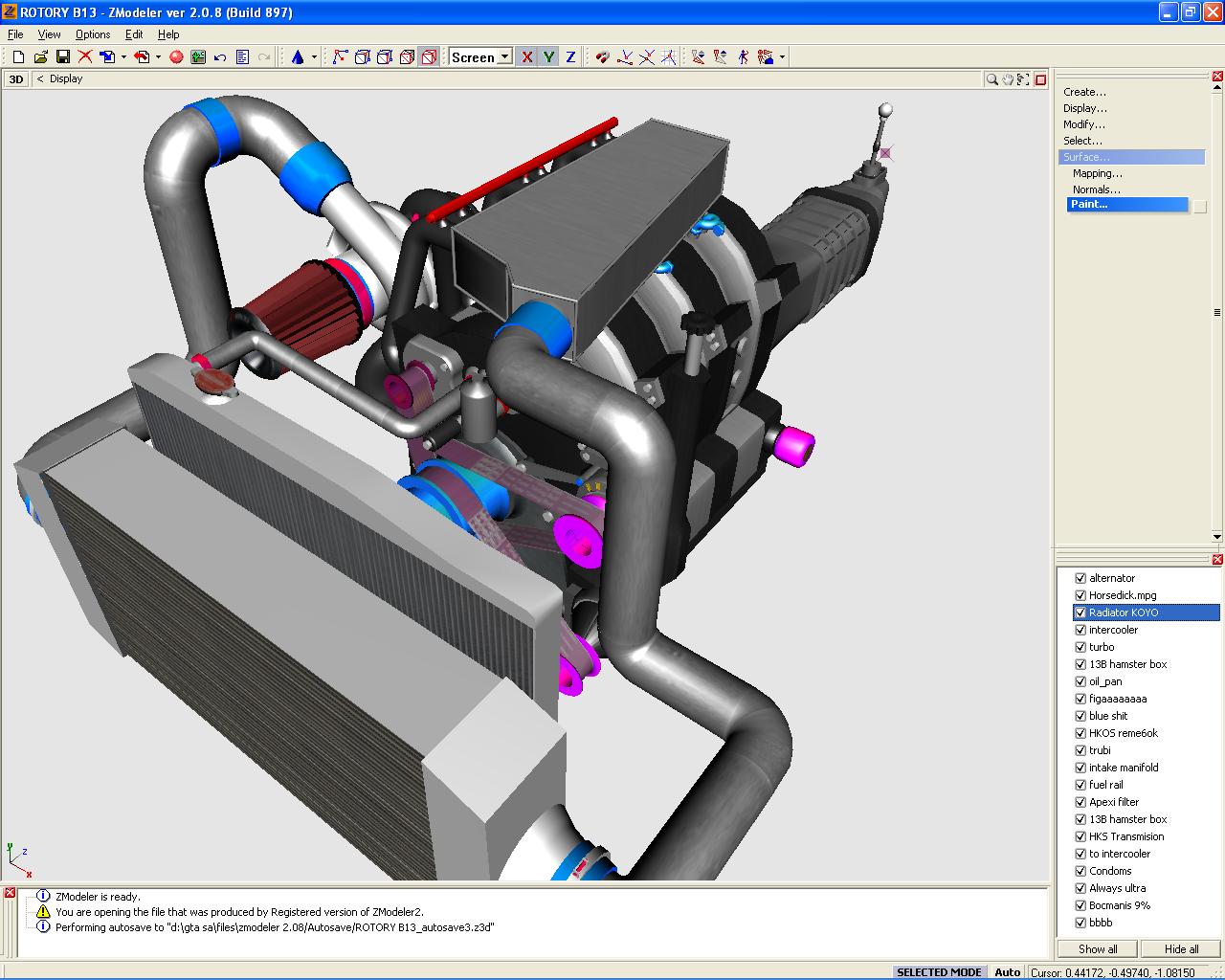The height and width of the screenshot is (980, 1225).
Task: Switch to Objects level cube icon
Action: point(407,57)
